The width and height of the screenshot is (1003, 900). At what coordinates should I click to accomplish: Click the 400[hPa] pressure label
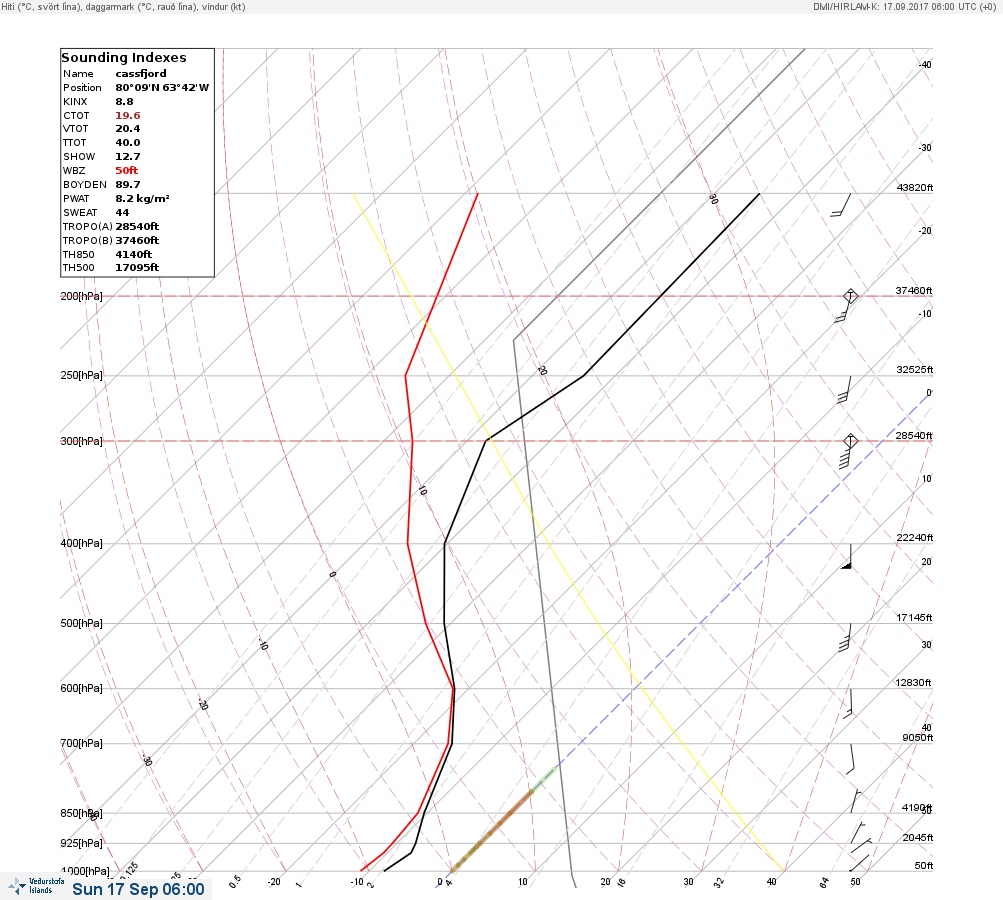point(81,543)
